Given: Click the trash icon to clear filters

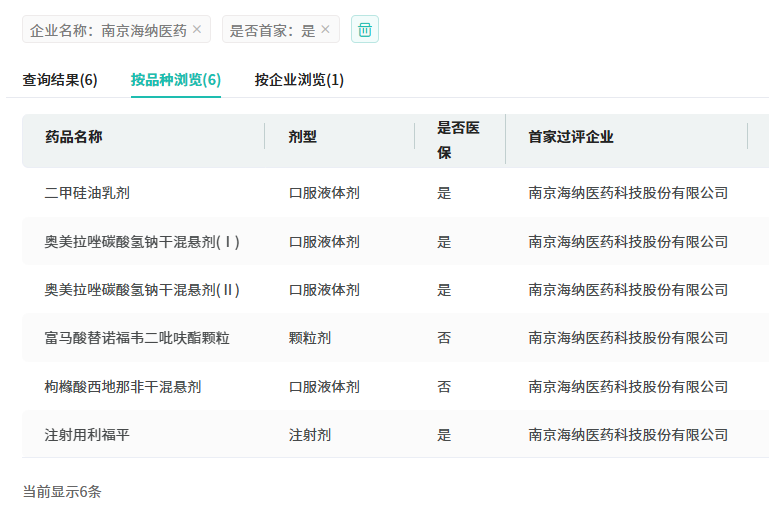Looking at the screenshot, I should [365, 30].
